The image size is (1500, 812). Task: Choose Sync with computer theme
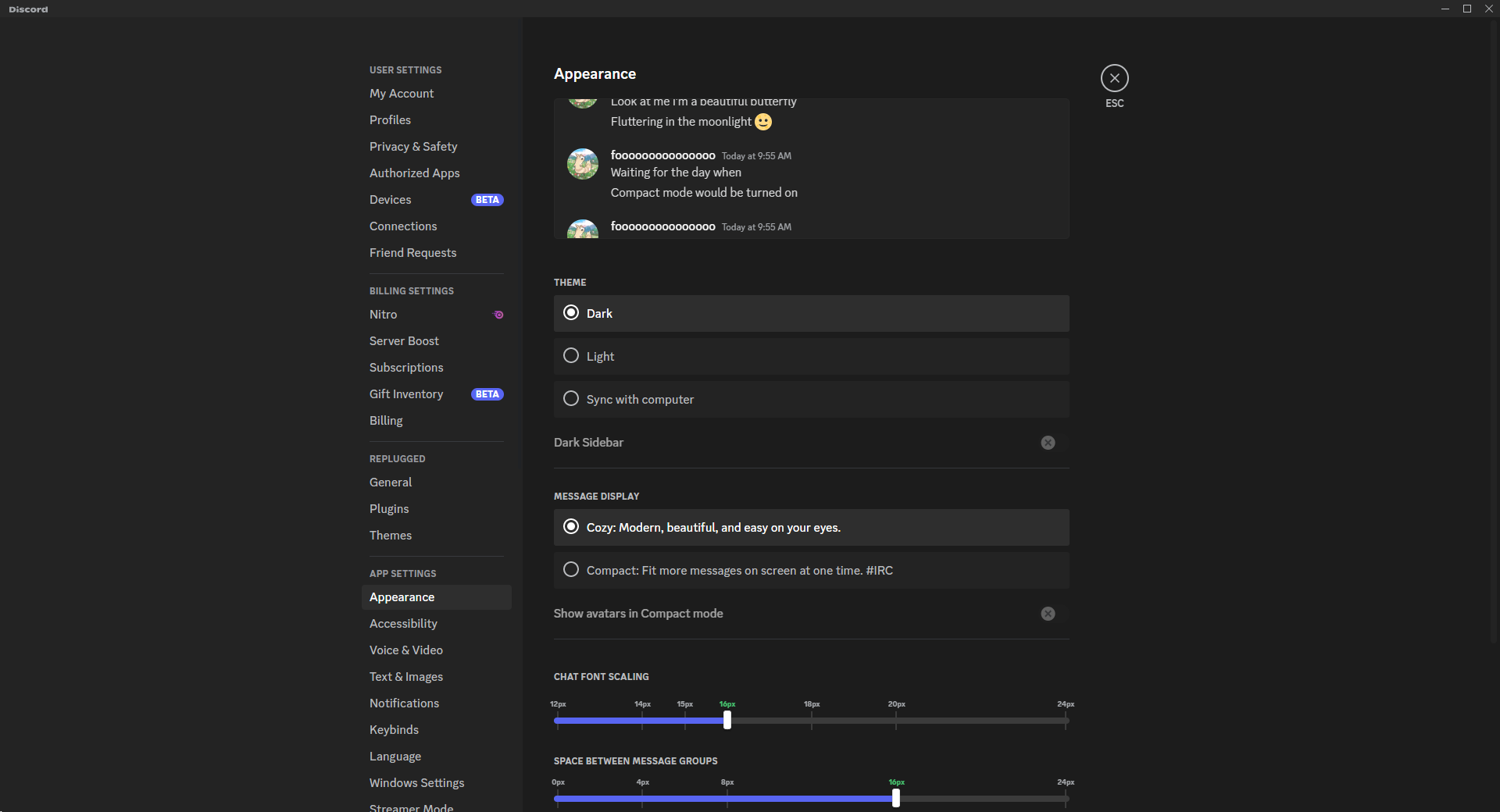pos(811,399)
